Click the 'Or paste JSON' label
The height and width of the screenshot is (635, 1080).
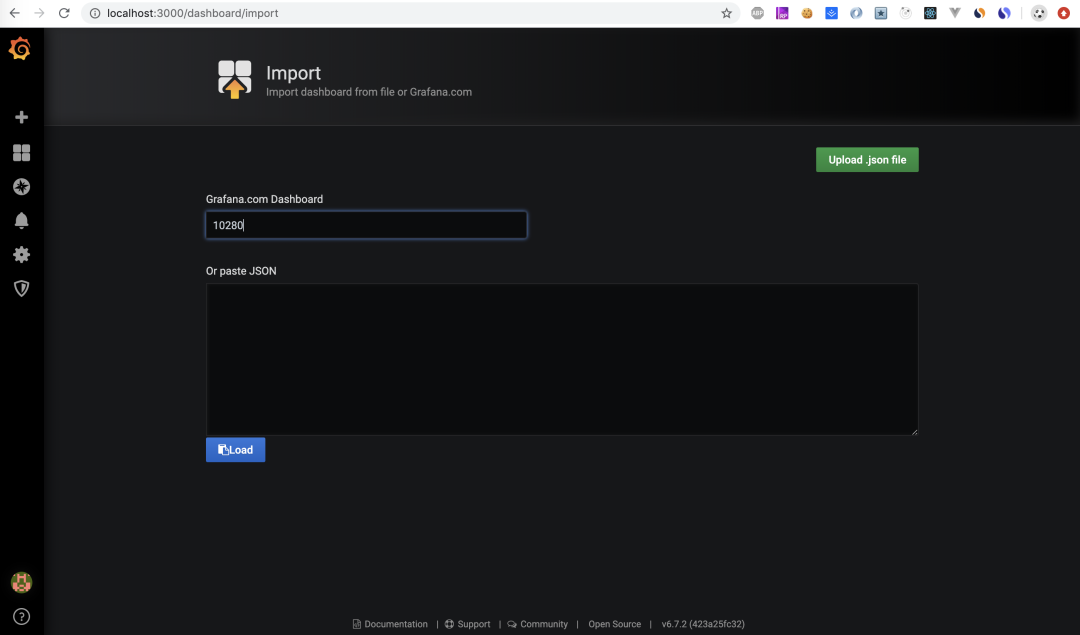(x=241, y=271)
